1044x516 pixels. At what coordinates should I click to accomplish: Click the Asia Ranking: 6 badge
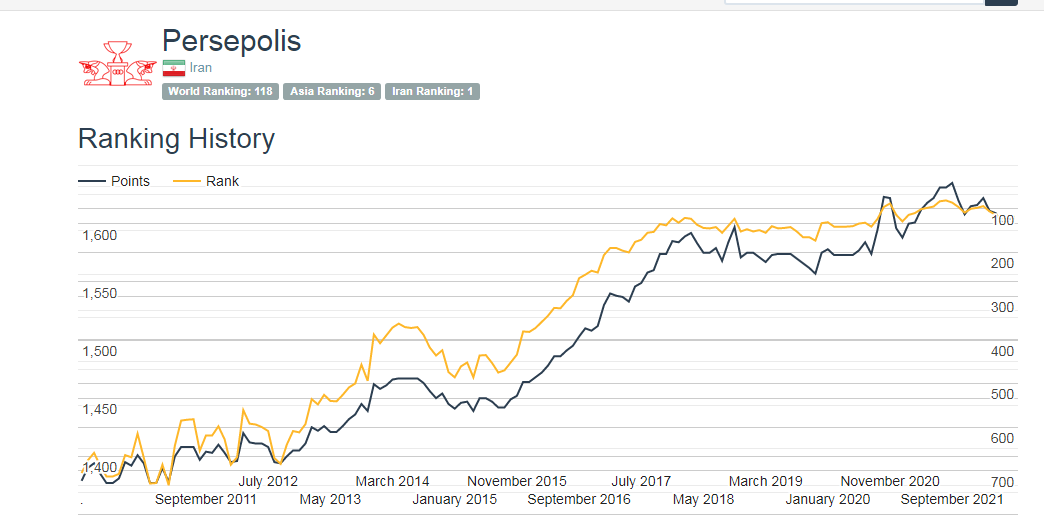click(332, 92)
